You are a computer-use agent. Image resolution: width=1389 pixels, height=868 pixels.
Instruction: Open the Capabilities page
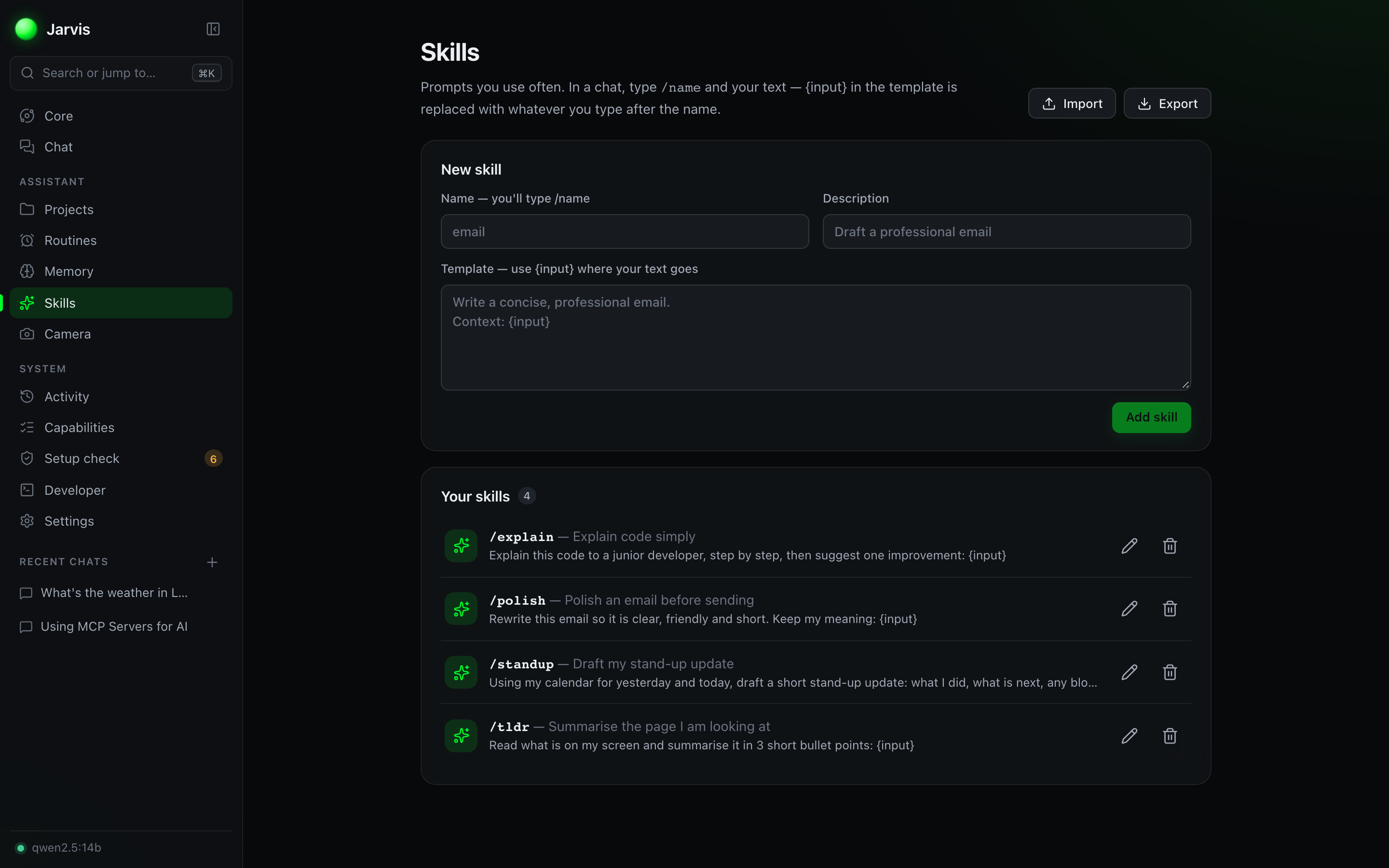121,428
